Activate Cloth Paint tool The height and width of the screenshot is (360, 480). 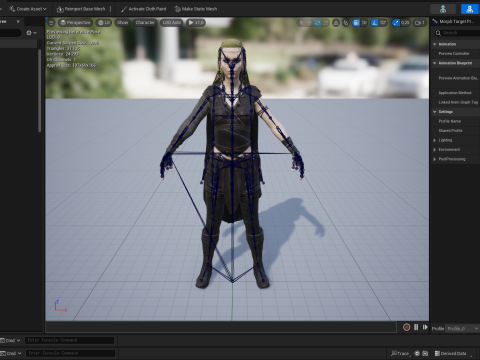(x=144, y=9)
